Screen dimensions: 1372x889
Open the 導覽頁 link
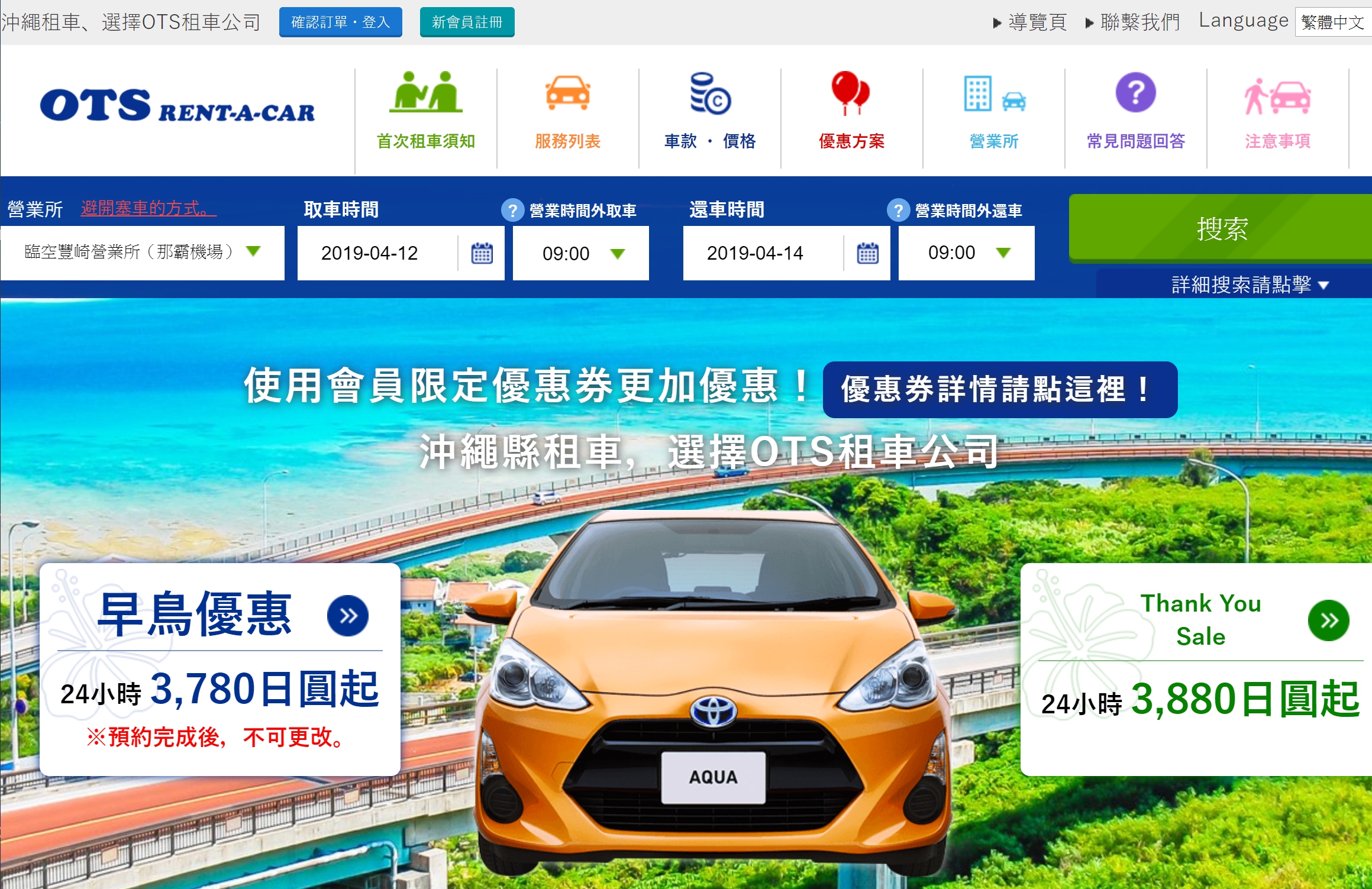[x=1038, y=22]
